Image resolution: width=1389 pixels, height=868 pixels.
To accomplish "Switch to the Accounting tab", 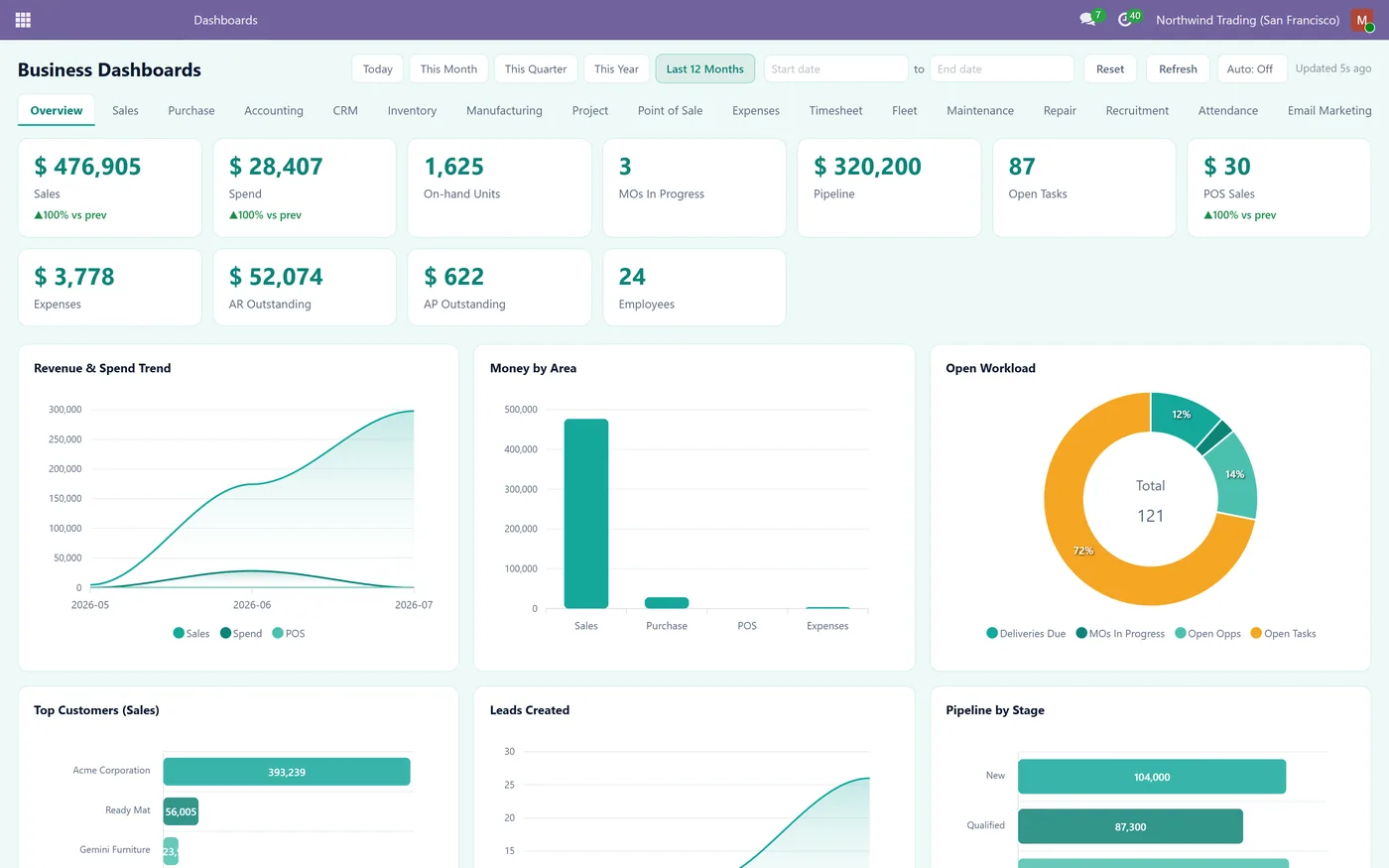I will tap(274, 110).
